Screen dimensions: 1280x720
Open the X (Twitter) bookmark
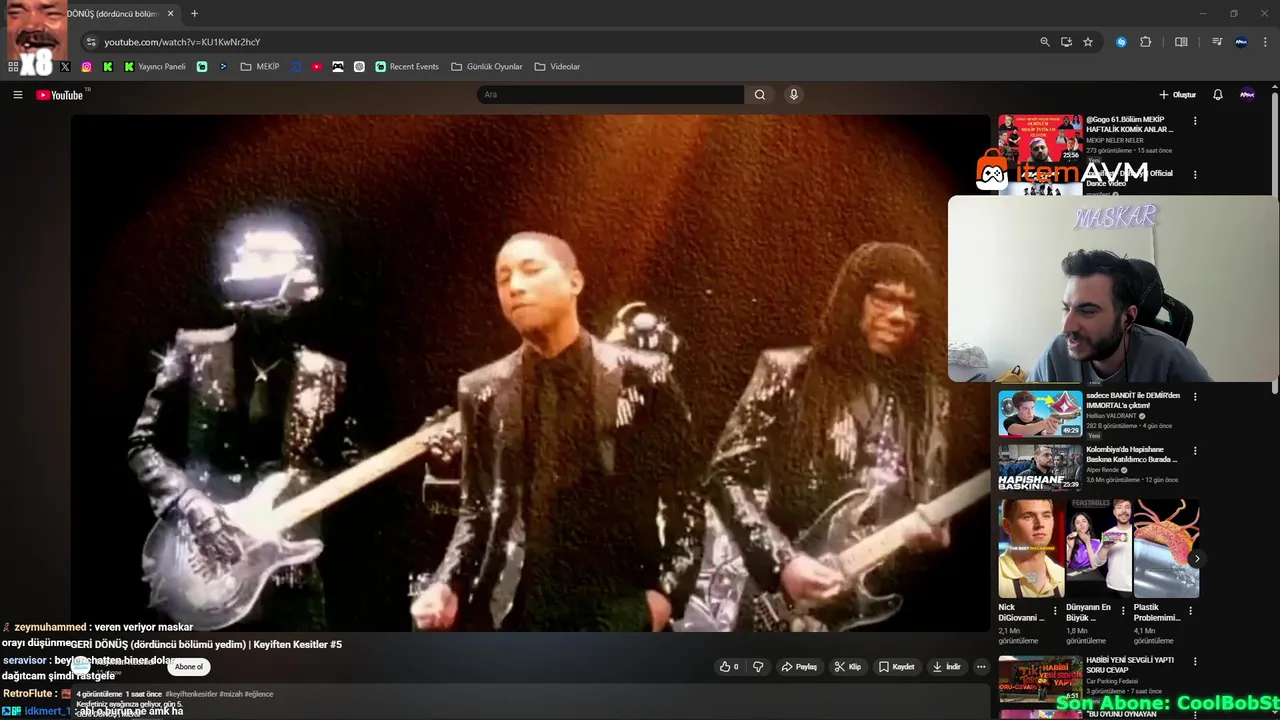coord(65,67)
